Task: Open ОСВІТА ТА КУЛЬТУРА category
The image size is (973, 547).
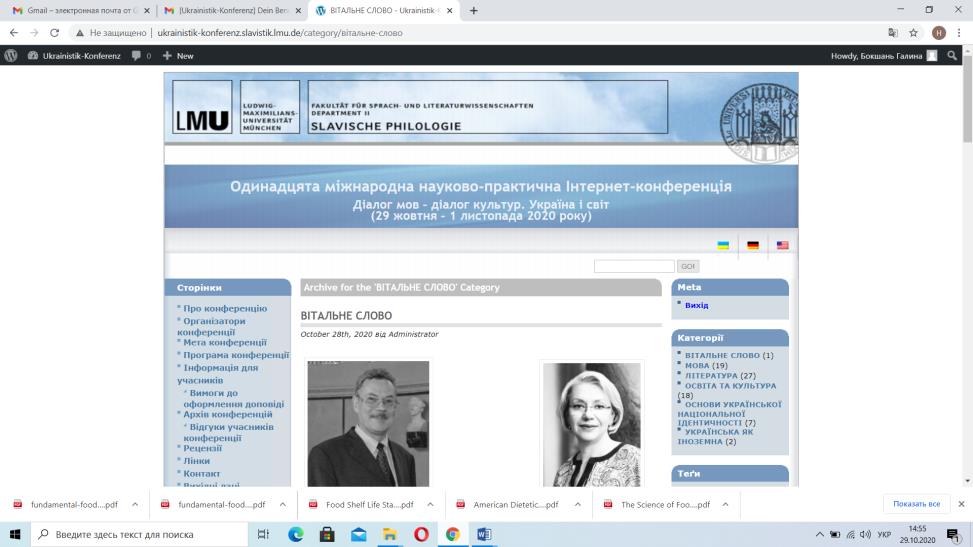Action: click(x=730, y=386)
